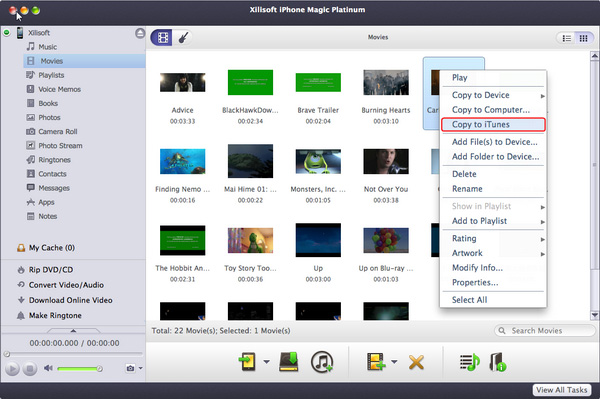Mute the player volume speaker icon
Screen dimensions: 600x399
(x=48, y=368)
